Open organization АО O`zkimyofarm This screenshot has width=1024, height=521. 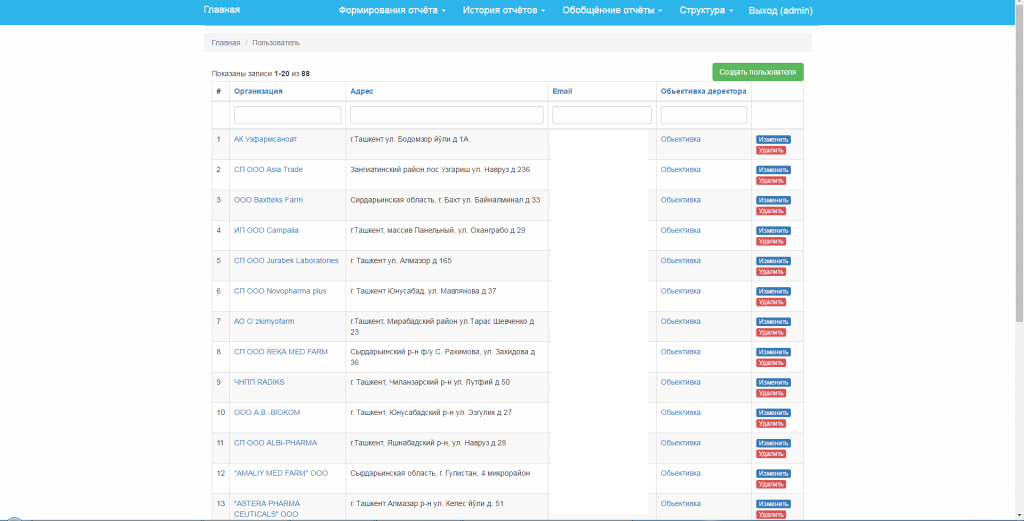click(x=264, y=321)
